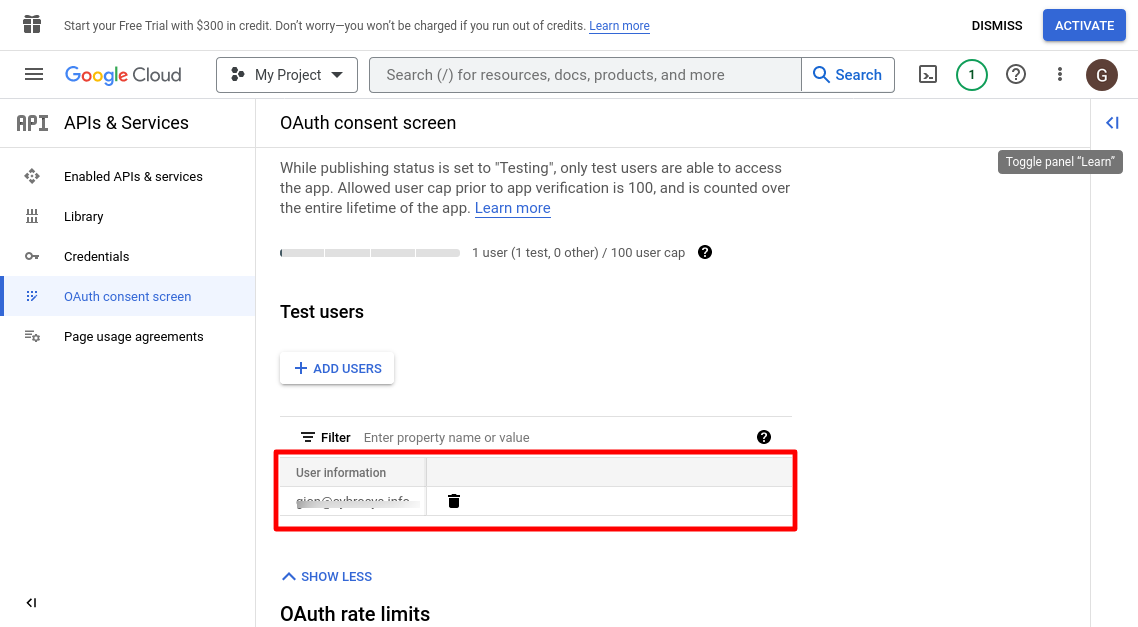
Task: Open the Filter options for test users
Action: click(x=326, y=438)
